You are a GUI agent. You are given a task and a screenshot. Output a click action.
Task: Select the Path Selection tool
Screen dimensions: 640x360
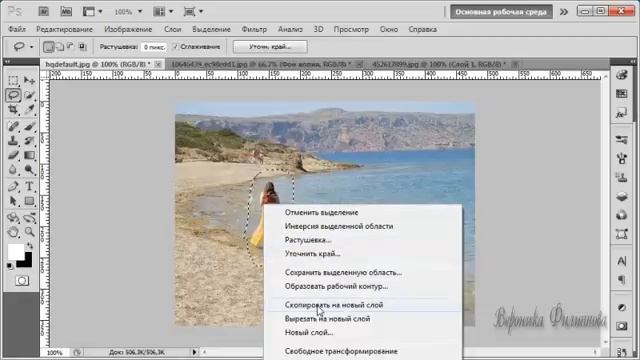pyautogui.click(x=13, y=201)
